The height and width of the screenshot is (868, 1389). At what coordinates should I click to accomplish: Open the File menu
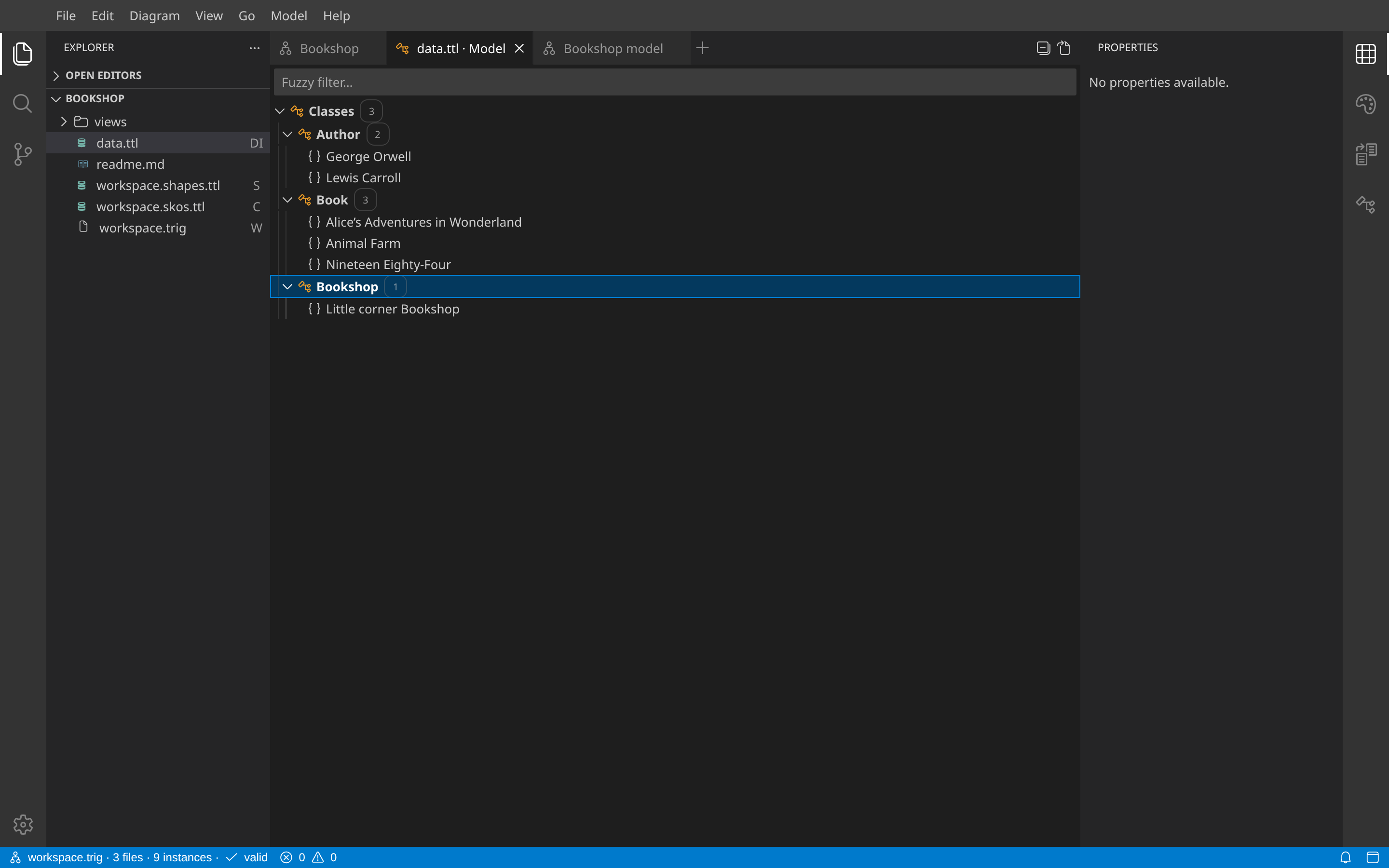pos(66,15)
